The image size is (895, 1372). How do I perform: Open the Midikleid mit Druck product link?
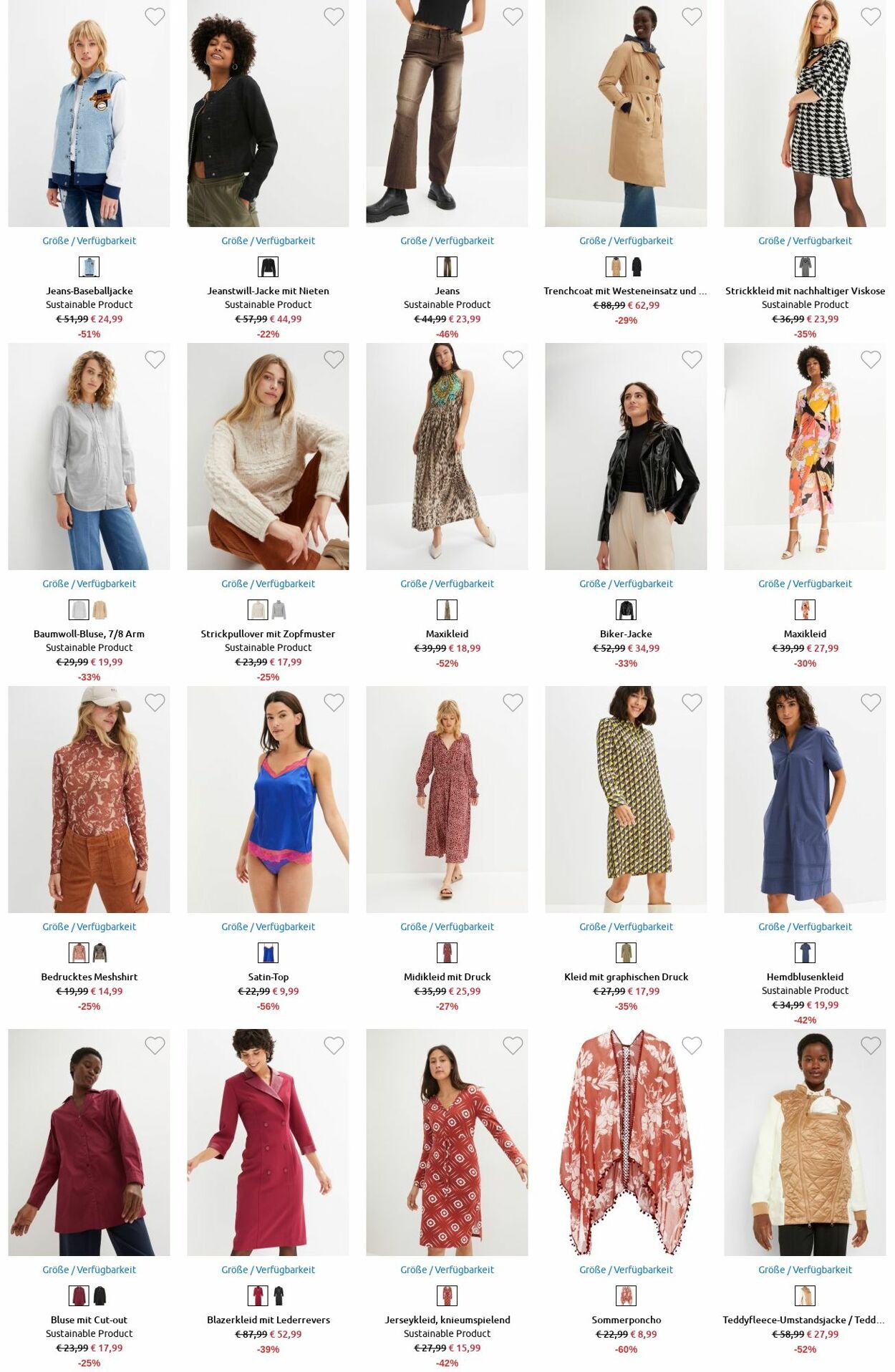447,977
